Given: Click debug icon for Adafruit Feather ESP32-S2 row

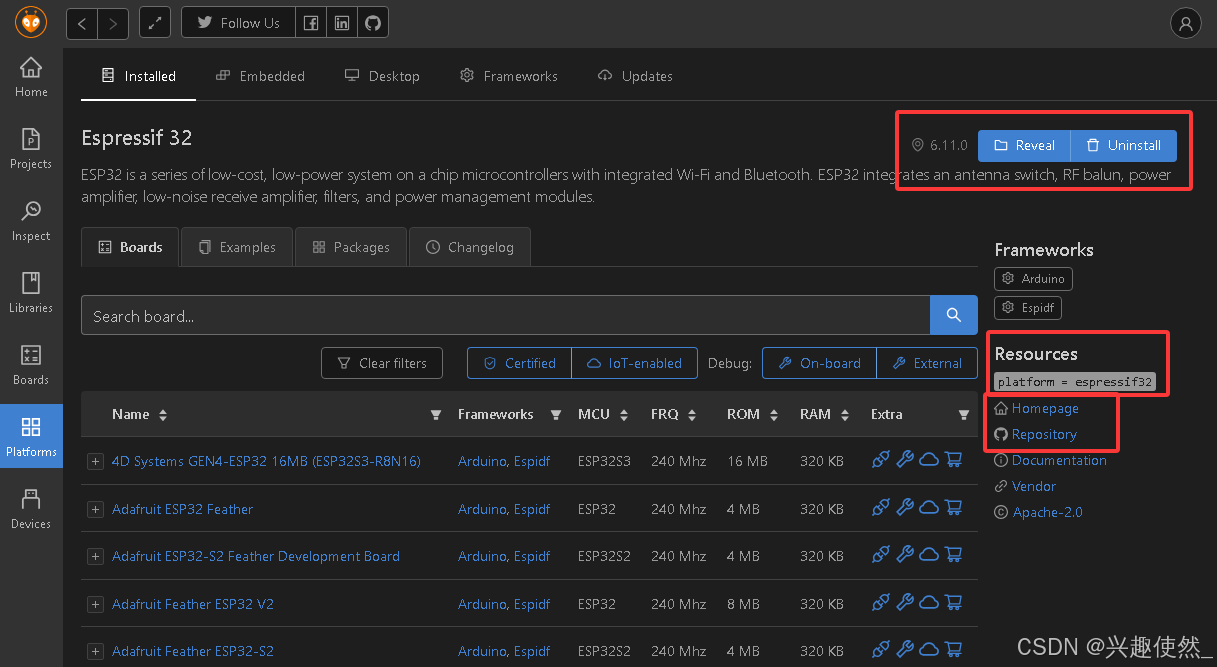Looking at the screenshot, I should point(881,650).
